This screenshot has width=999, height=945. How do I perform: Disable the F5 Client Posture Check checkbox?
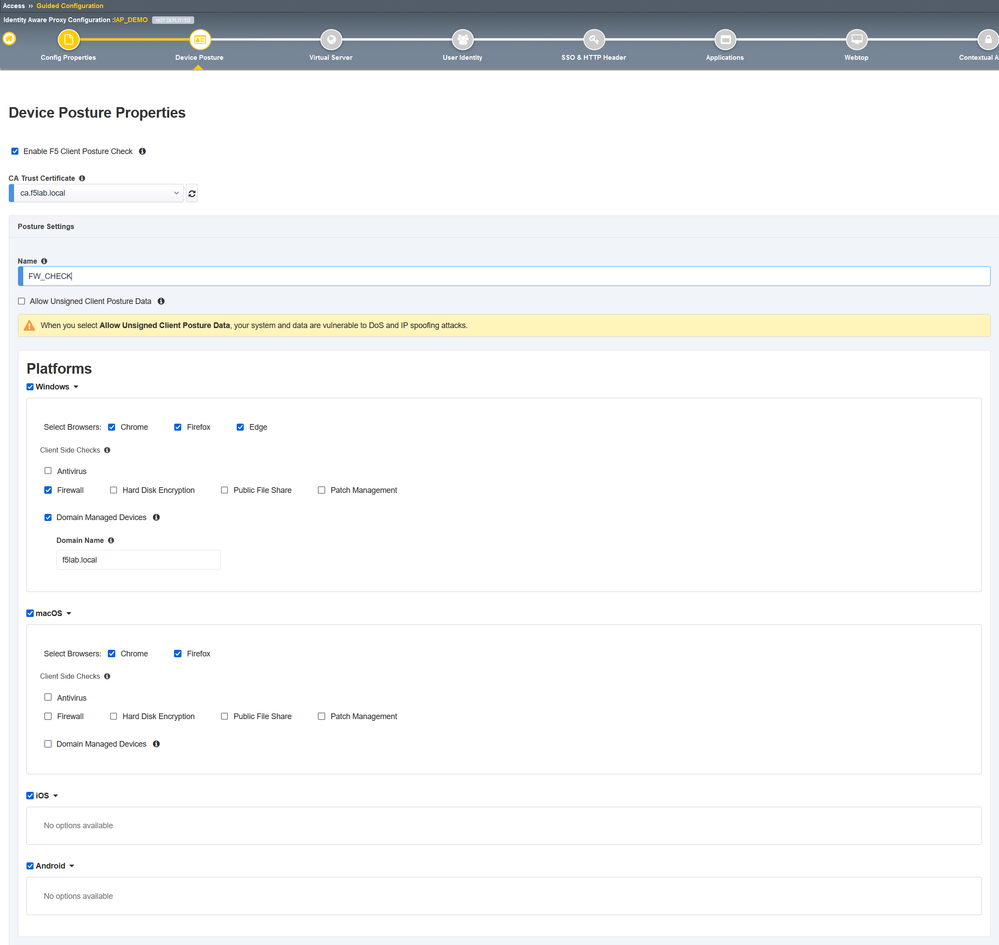coord(15,152)
